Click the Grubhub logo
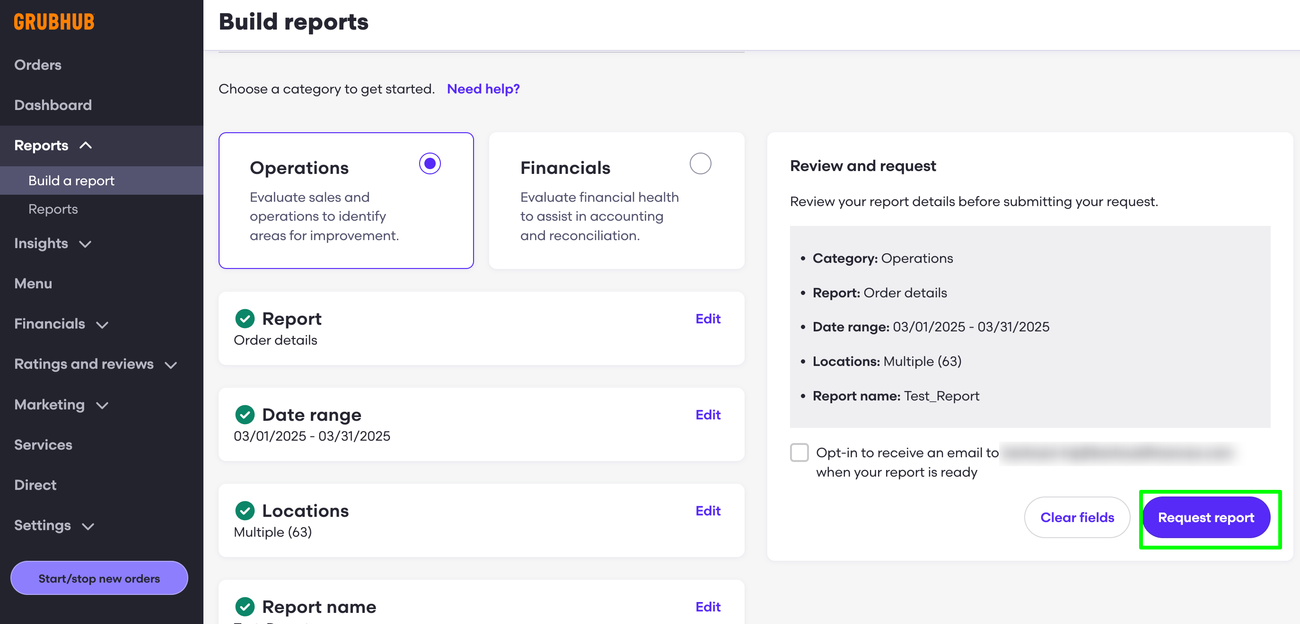This screenshot has width=1300, height=624. (x=54, y=21)
